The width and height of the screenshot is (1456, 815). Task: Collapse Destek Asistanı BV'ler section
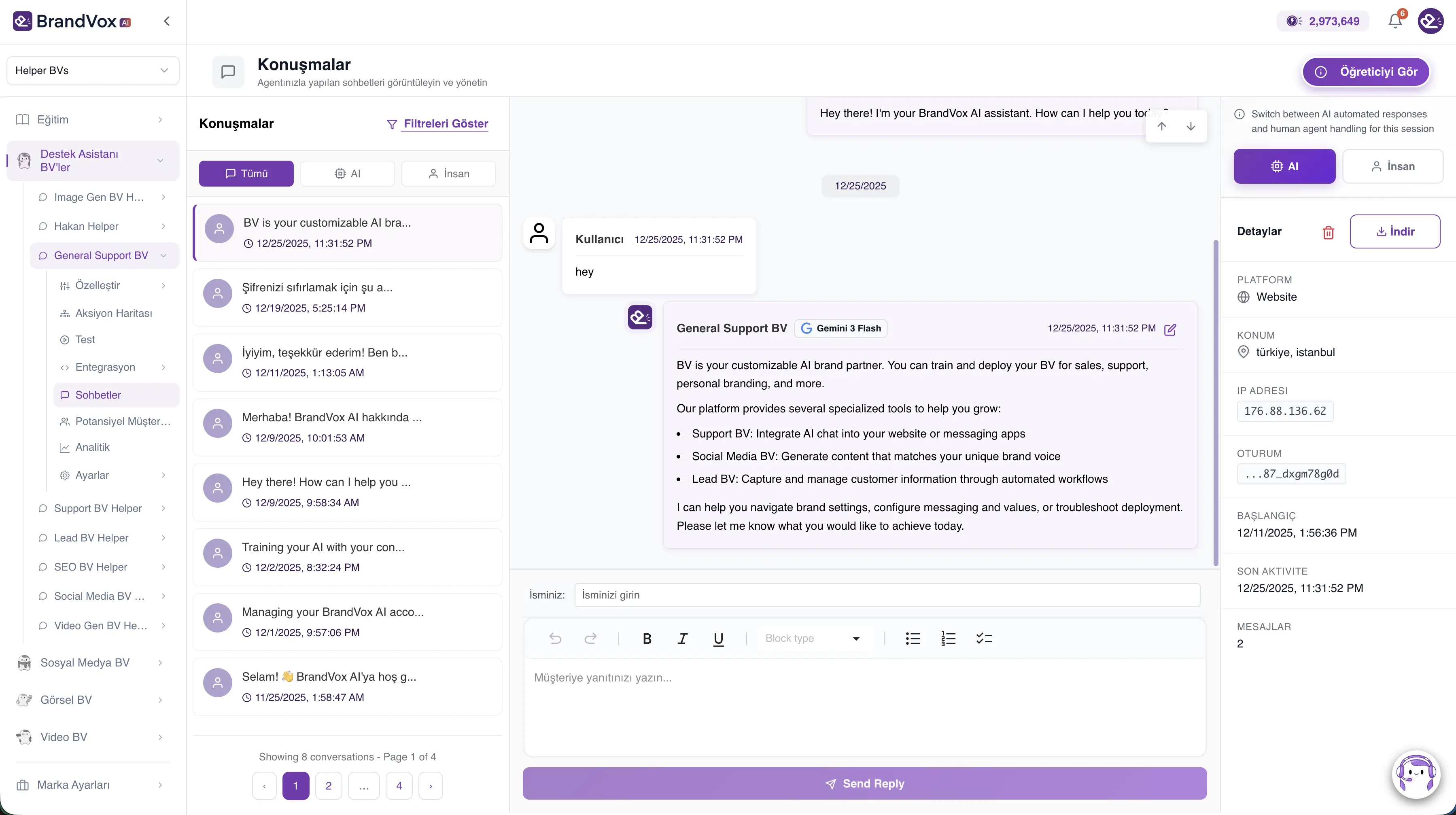click(x=93, y=161)
